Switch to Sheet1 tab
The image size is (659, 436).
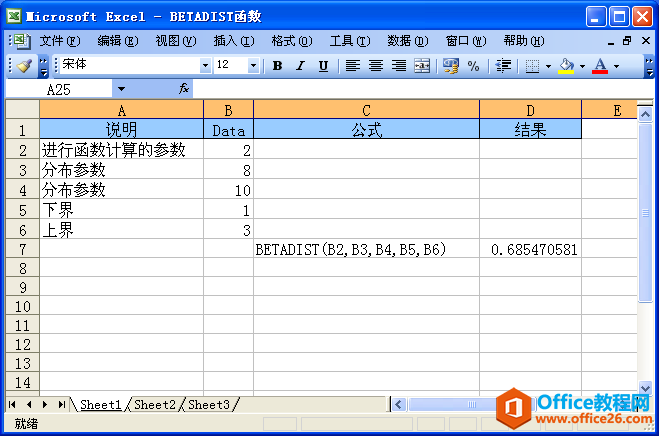tap(100, 404)
